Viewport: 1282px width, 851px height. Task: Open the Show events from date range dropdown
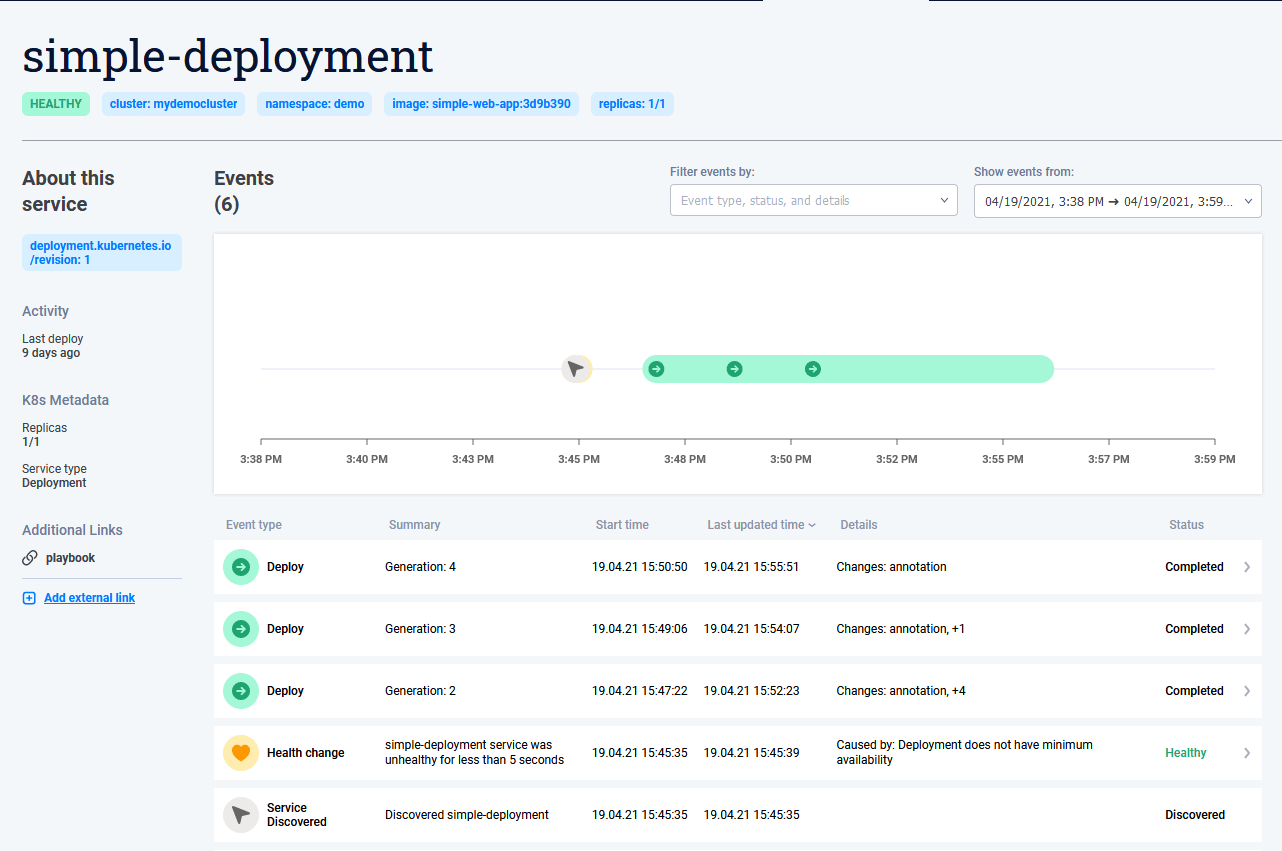[1117, 201]
